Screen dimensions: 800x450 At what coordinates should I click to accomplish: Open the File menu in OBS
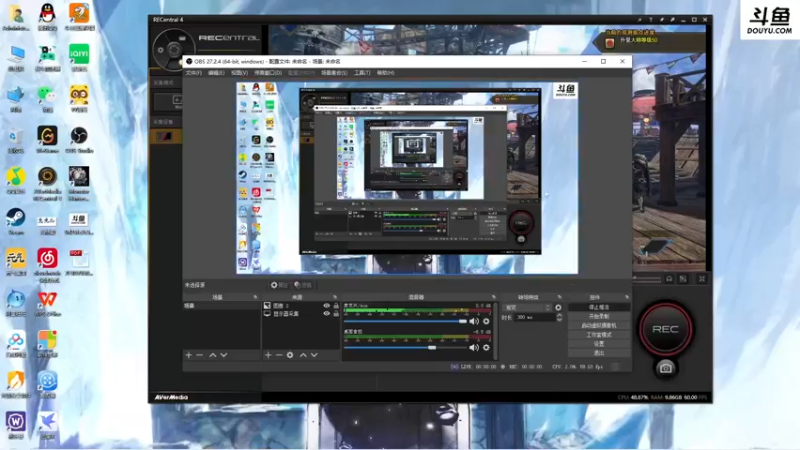coord(193,73)
